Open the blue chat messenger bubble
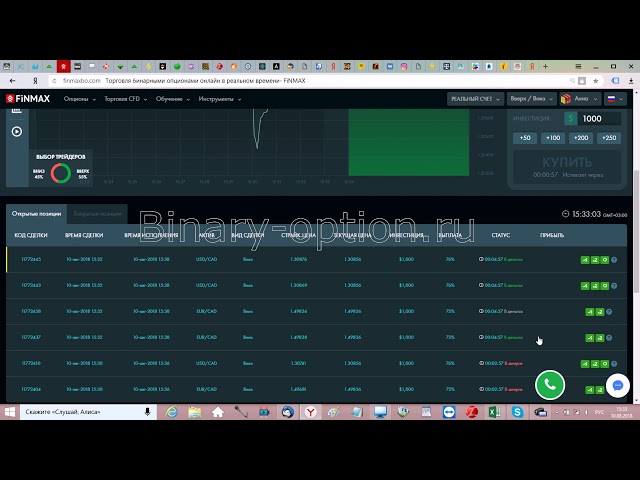 [x=617, y=385]
